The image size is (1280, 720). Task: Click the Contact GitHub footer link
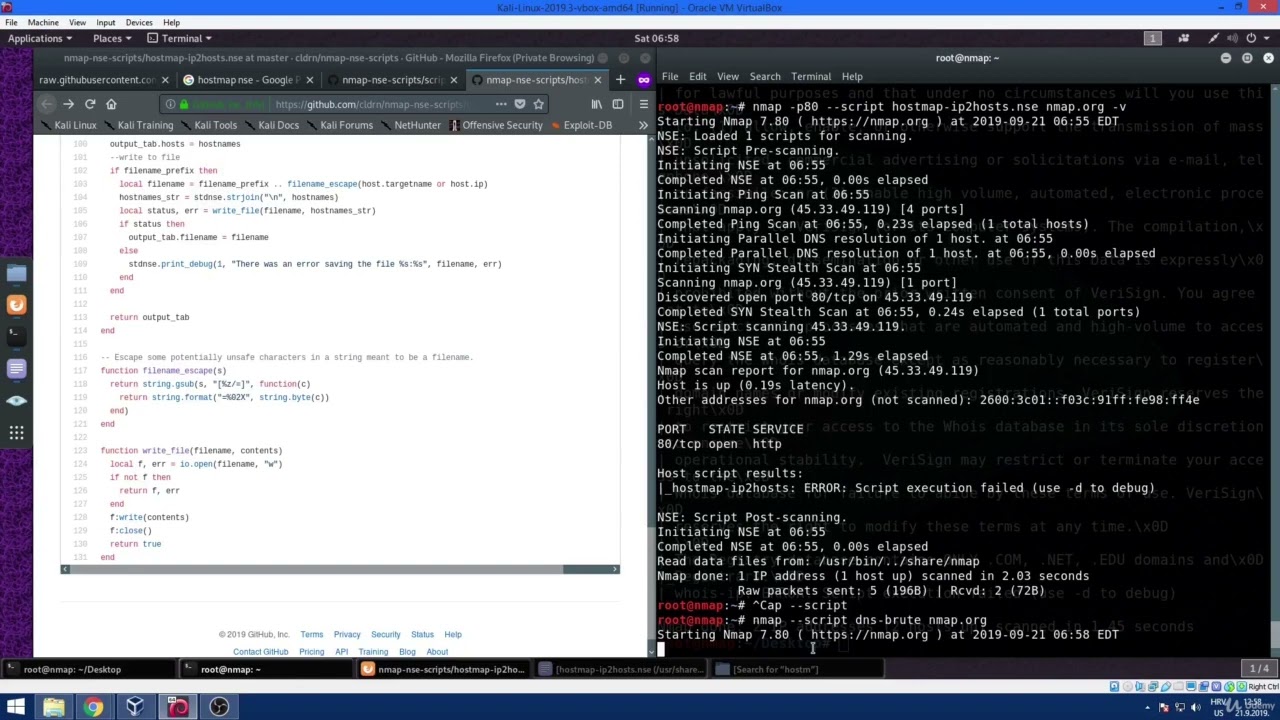pos(261,652)
